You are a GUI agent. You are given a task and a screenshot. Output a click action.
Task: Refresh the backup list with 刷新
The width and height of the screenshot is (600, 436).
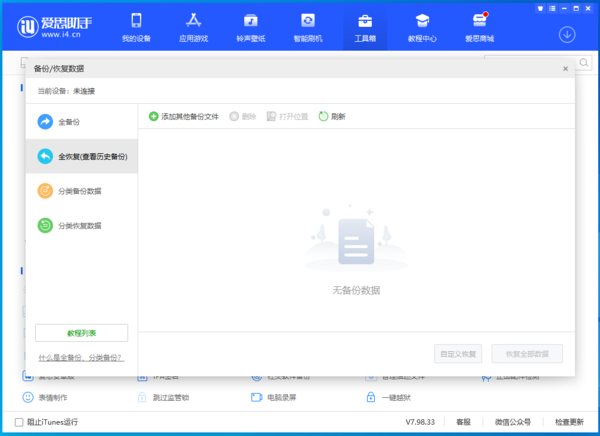332,116
